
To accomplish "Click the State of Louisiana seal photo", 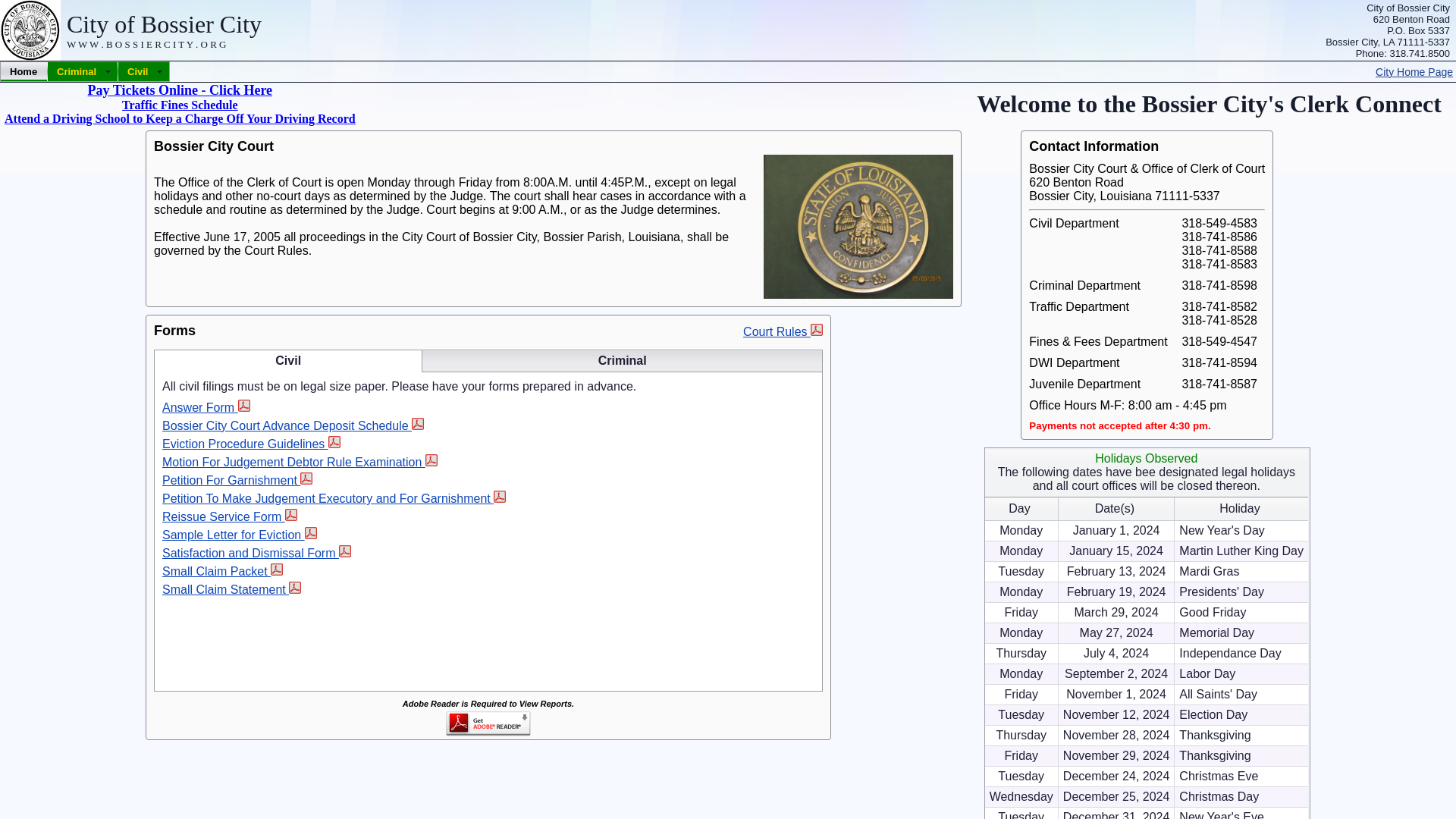I will pos(858,227).
